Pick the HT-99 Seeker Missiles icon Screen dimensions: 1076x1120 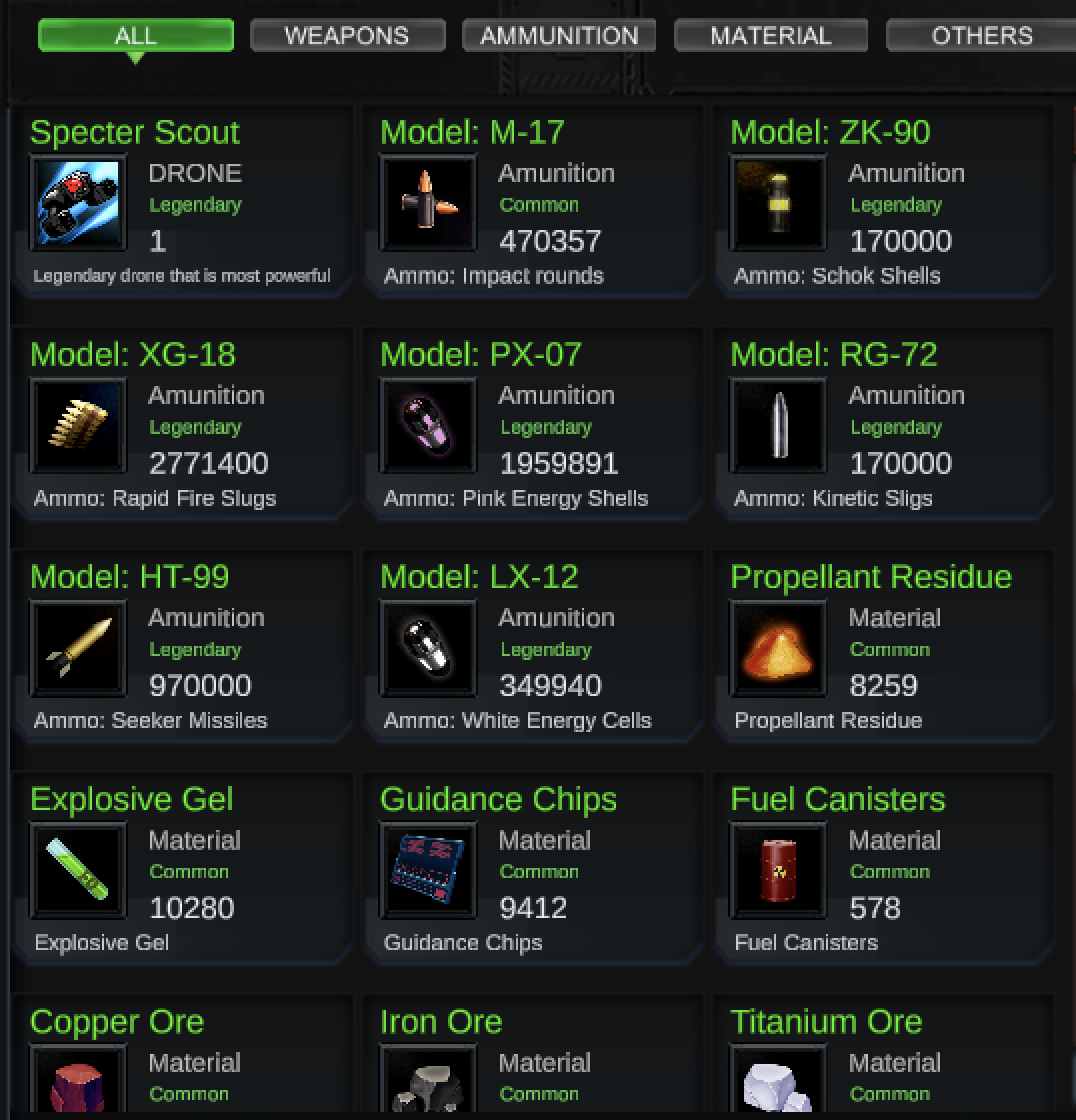pos(78,647)
